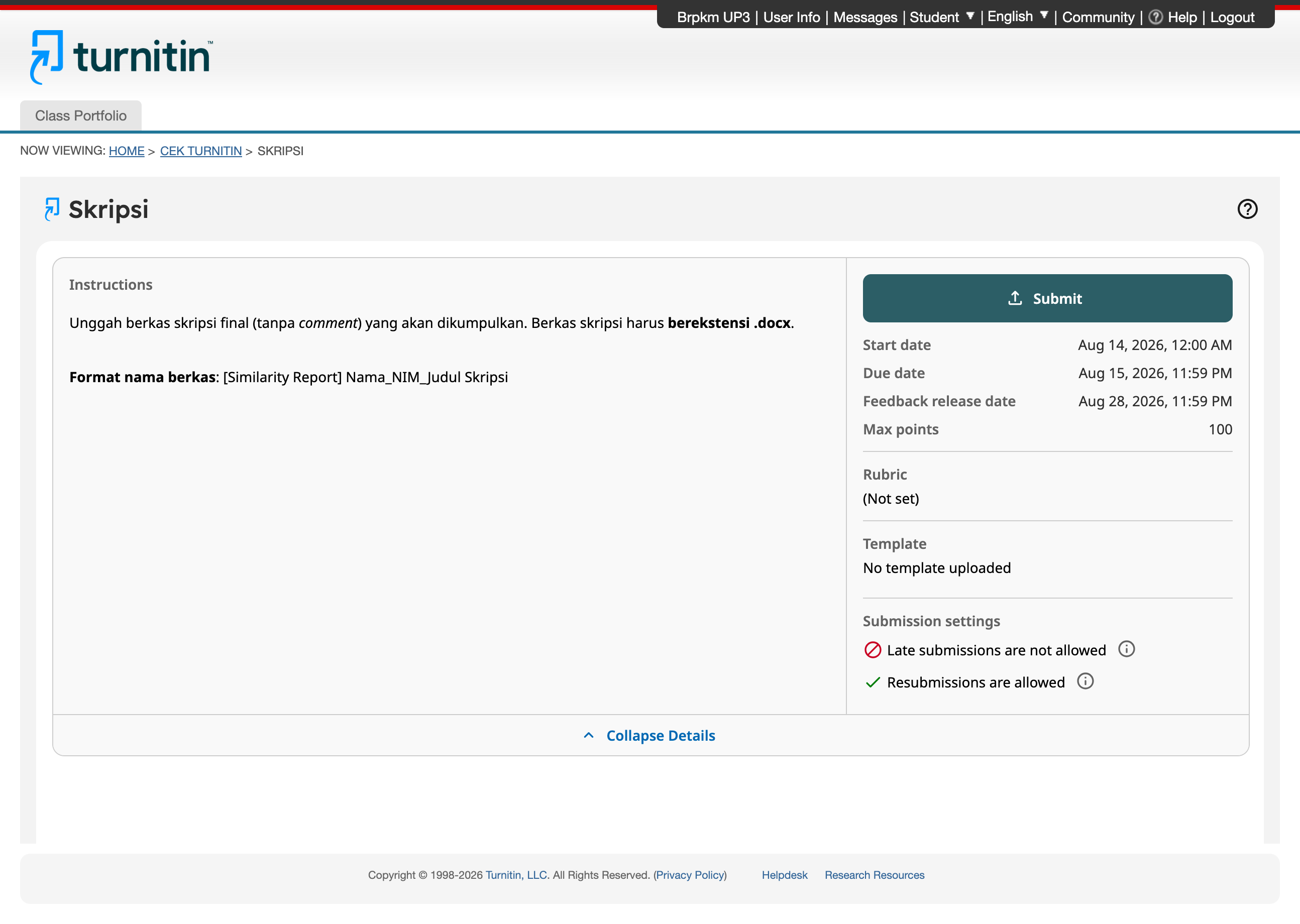
Task: Open the Student role dropdown
Action: 941,17
